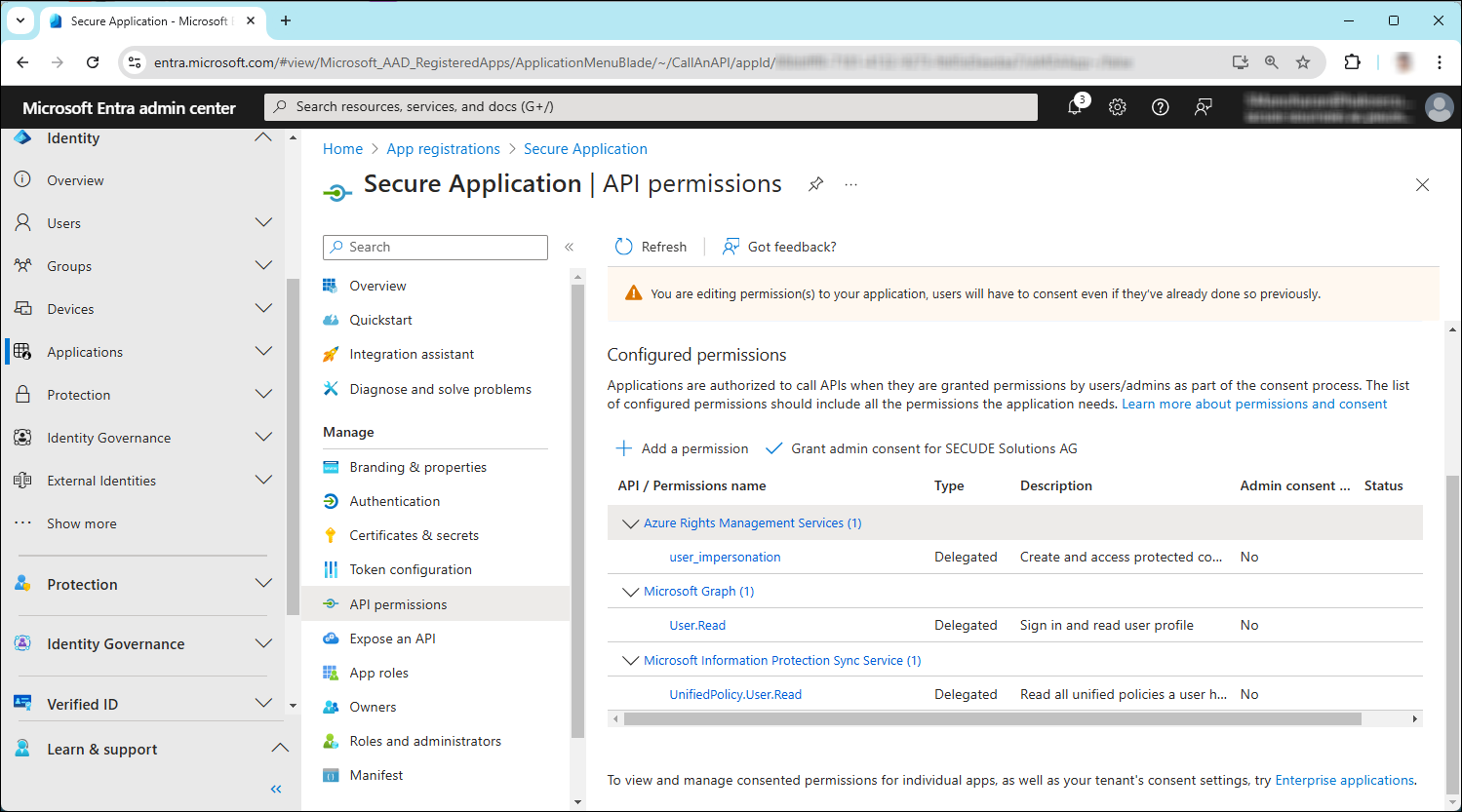Expand the Users section in sidebar
This screenshot has height=812, width=1462.
(263, 222)
